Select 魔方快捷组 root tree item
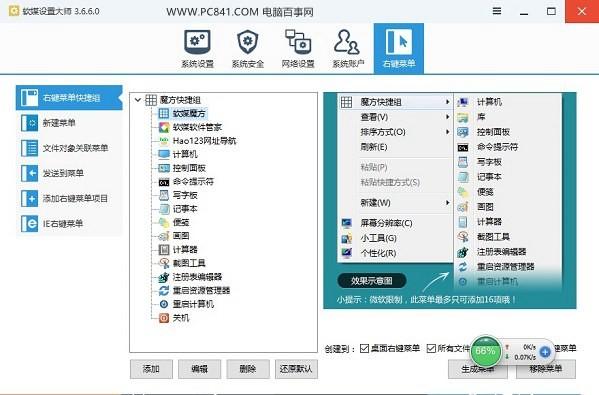Viewport: 599px width, 395px height. (180, 100)
